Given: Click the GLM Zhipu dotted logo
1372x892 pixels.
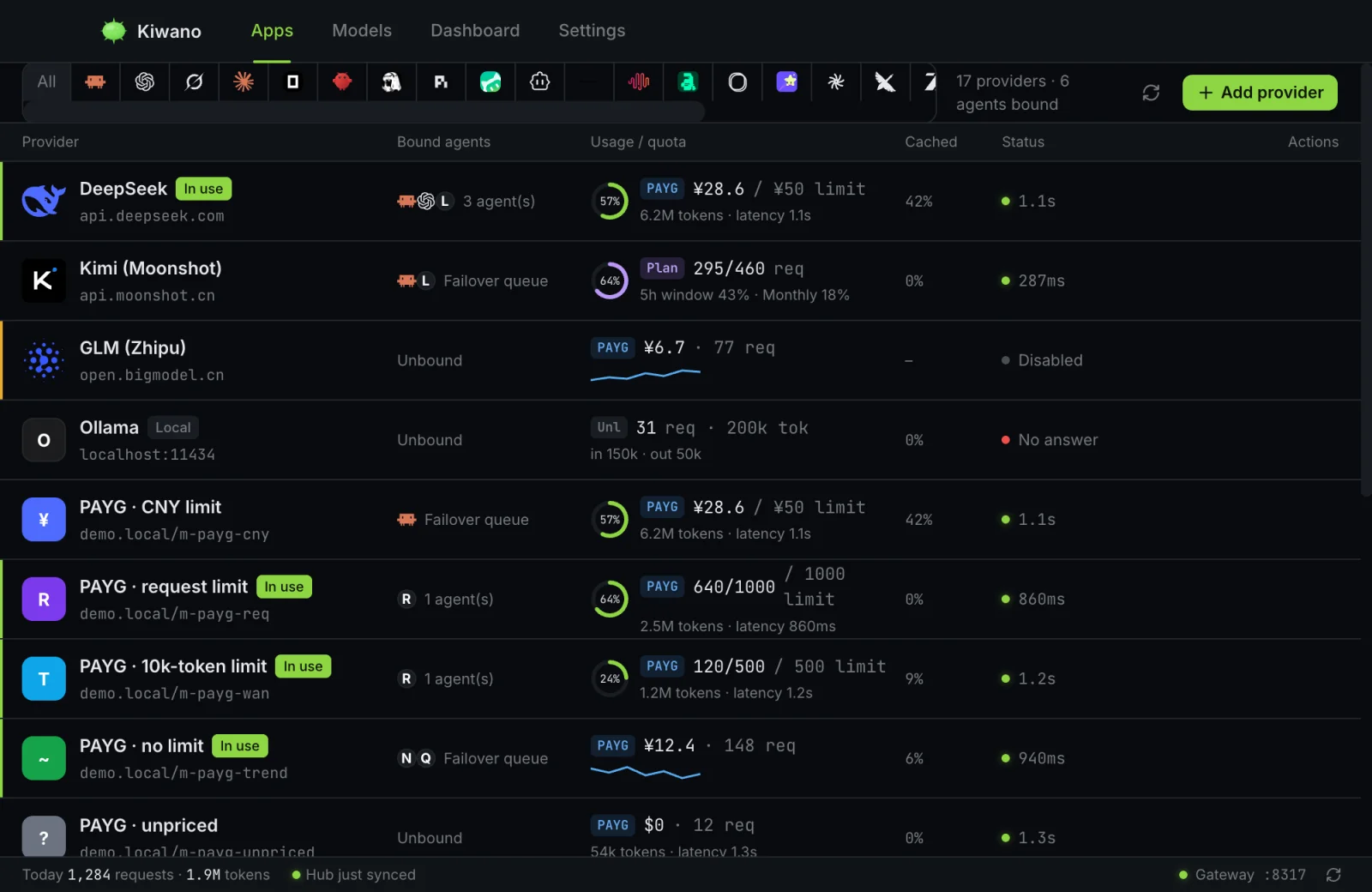Looking at the screenshot, I should (44, 360).
